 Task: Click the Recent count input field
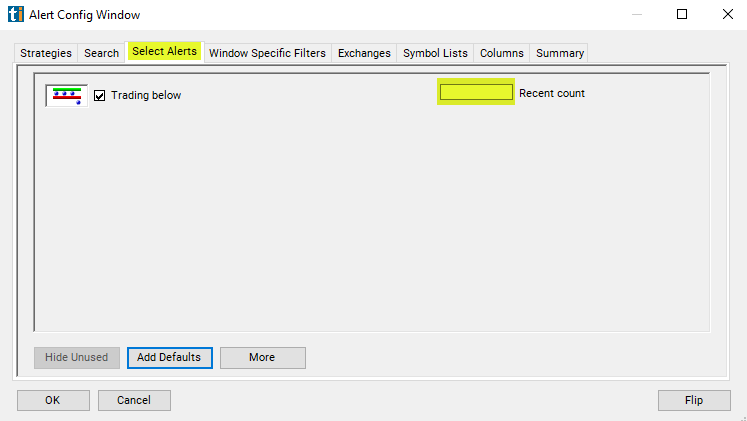pyautogui.click(x=476, y=92)
